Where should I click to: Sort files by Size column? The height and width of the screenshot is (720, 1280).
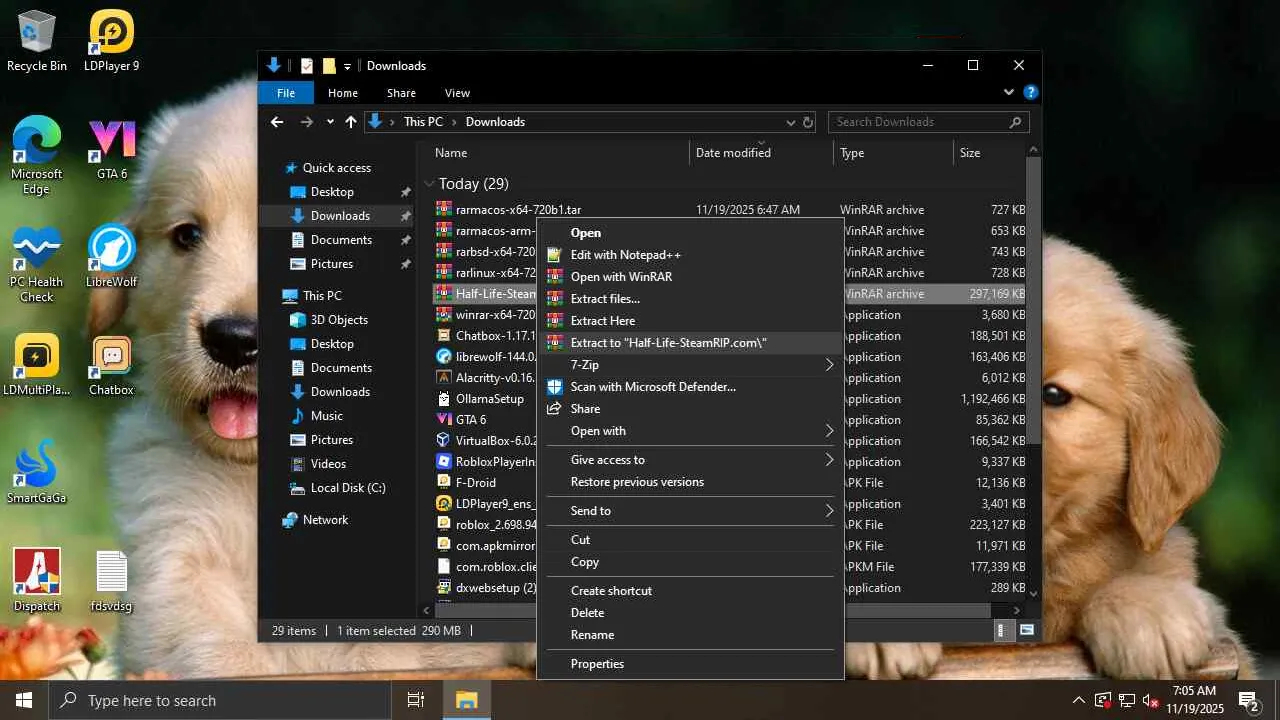pos(990,153)
